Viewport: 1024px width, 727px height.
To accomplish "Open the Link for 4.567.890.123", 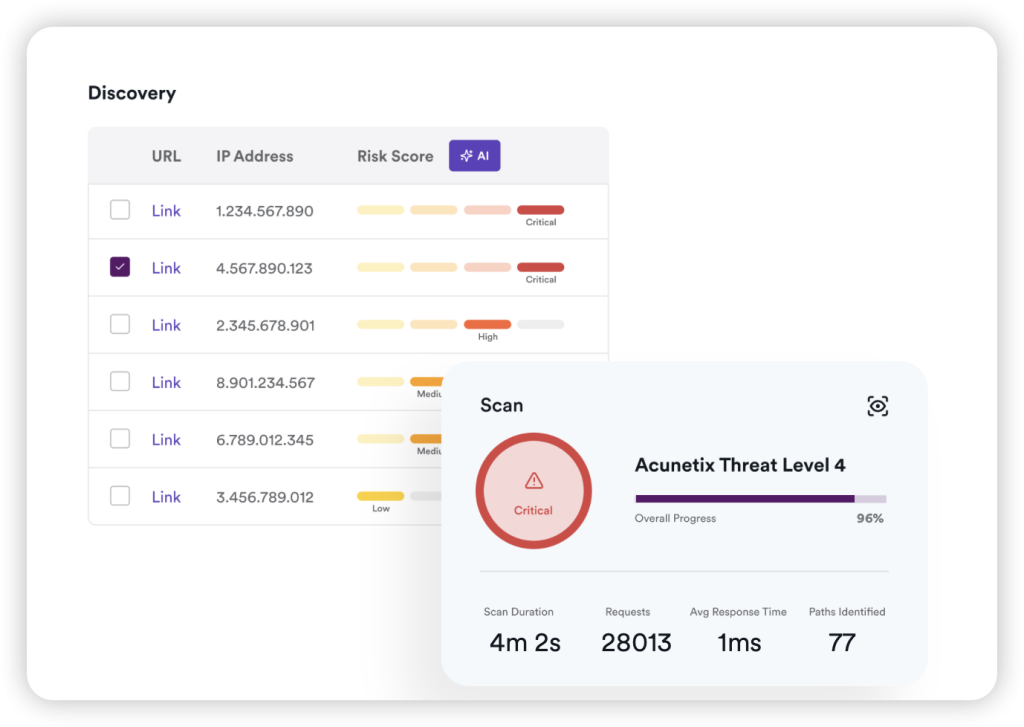I will (166, 268).
